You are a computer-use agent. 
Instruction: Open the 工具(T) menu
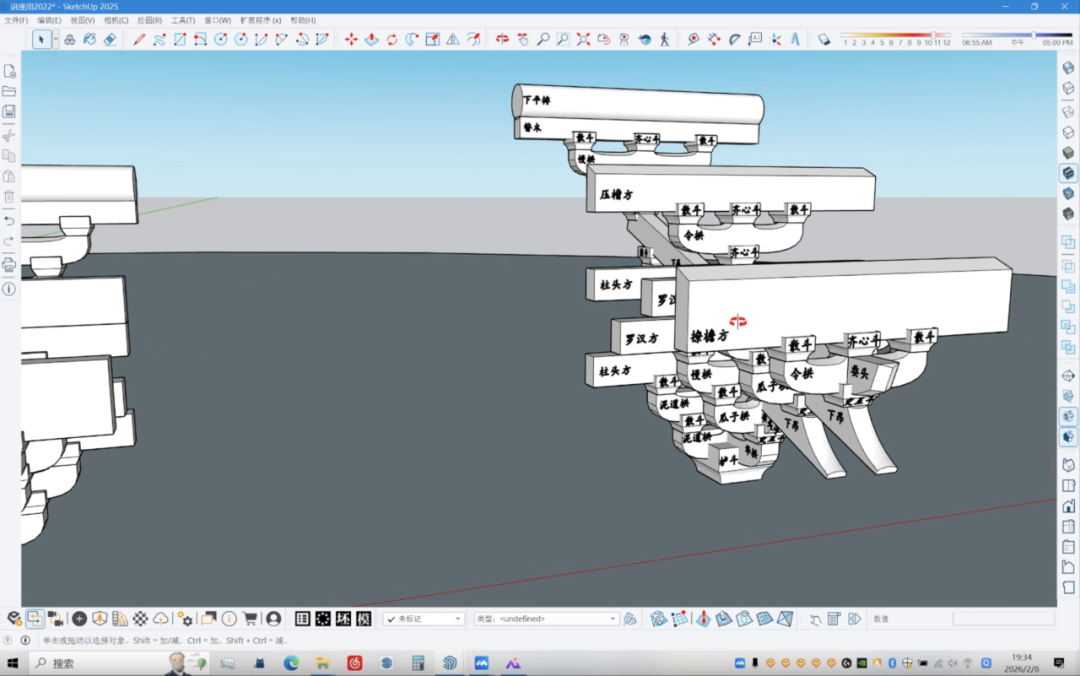click(x=183, y=21)
